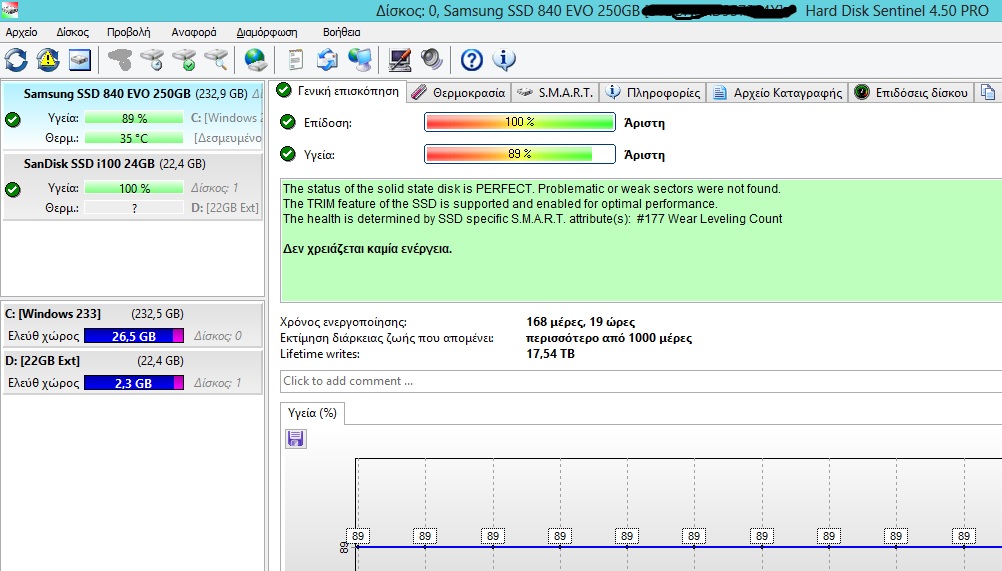Open the Δίσκος menu
Image resolution: width=1002 pixels, height=571 pixels.
pos(72,32)
